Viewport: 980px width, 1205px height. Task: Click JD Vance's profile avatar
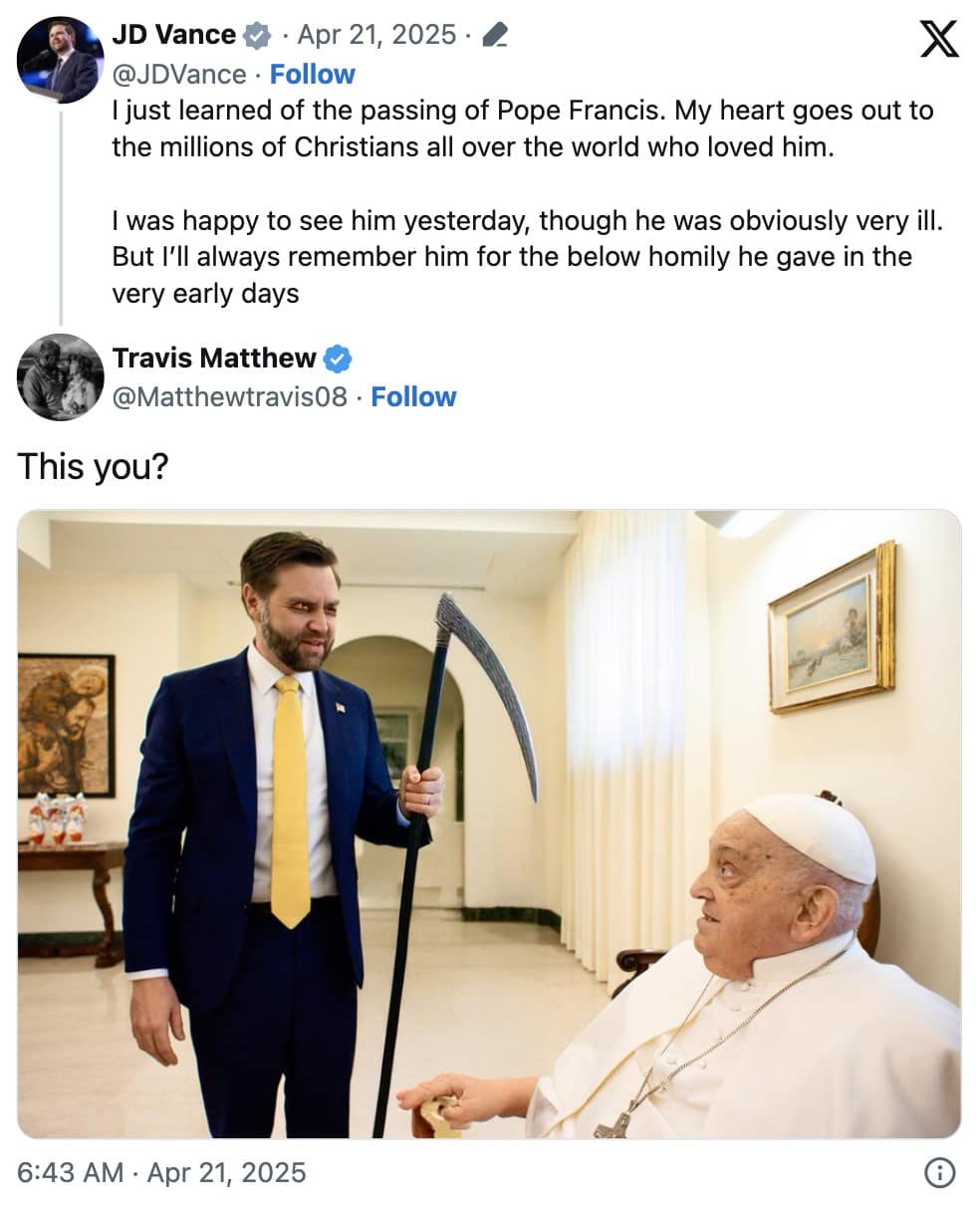click(x=61, y=59)
